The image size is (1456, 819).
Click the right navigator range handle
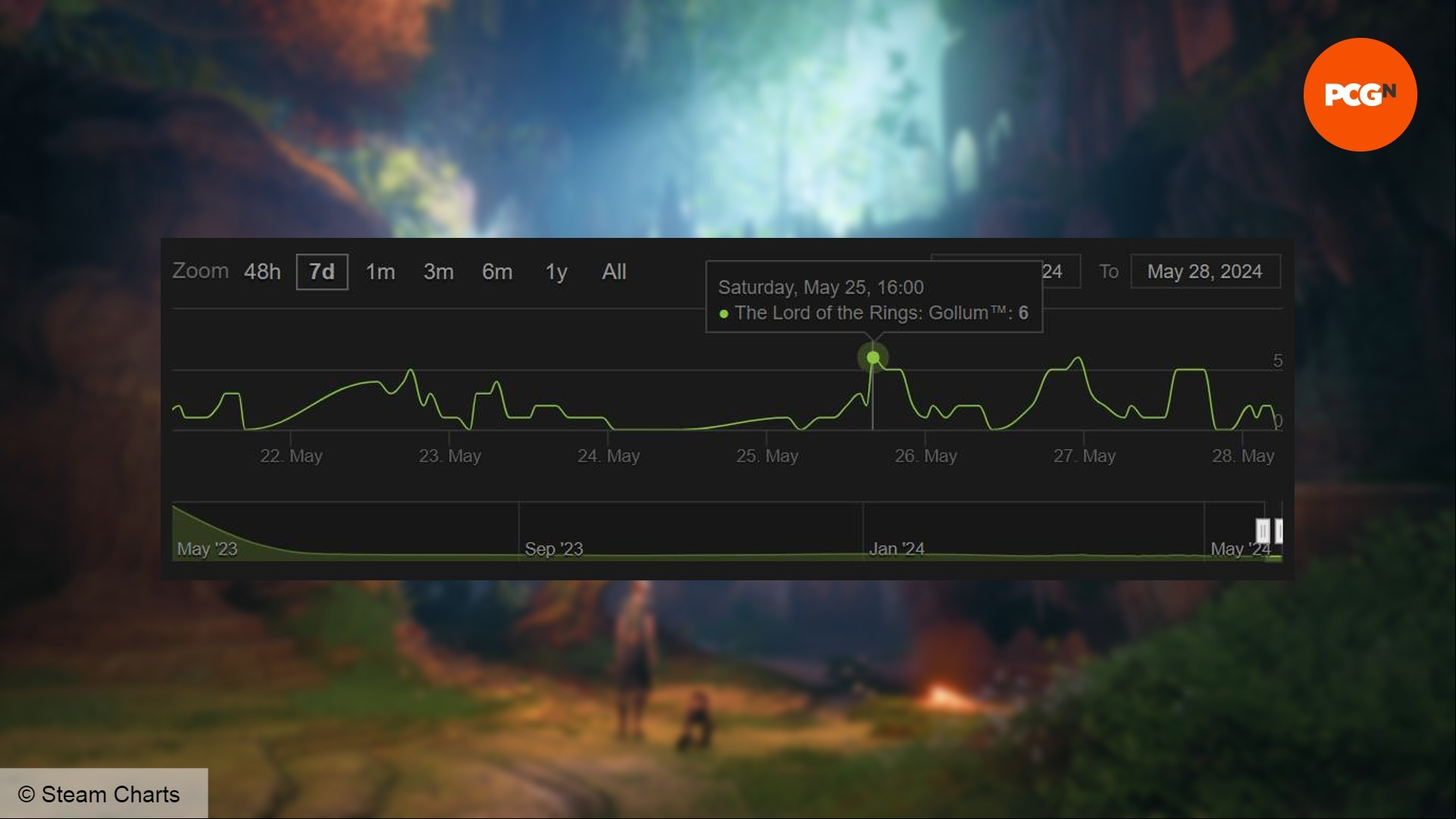pyautogui.click(x=1279, y=530)
